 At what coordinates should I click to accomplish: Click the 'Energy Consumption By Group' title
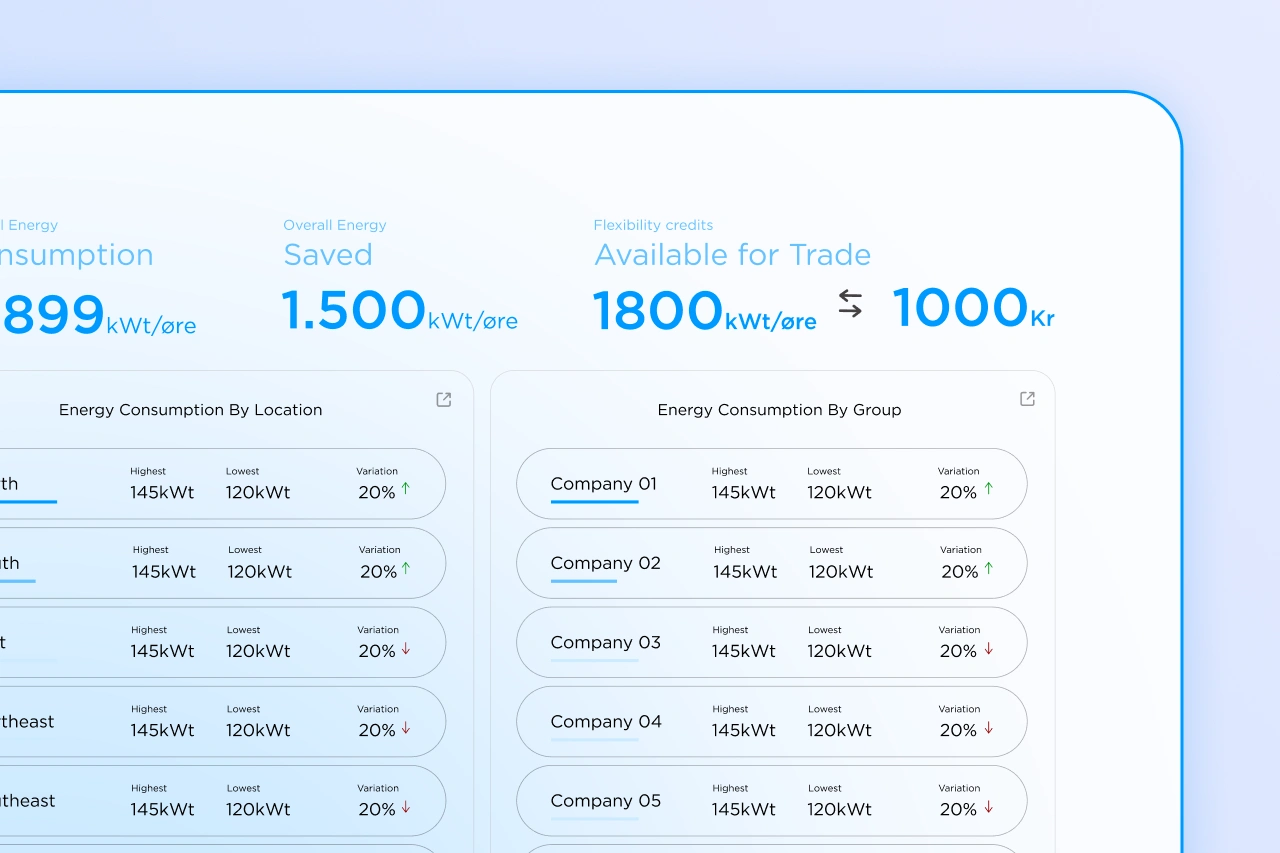coord(780,410)
